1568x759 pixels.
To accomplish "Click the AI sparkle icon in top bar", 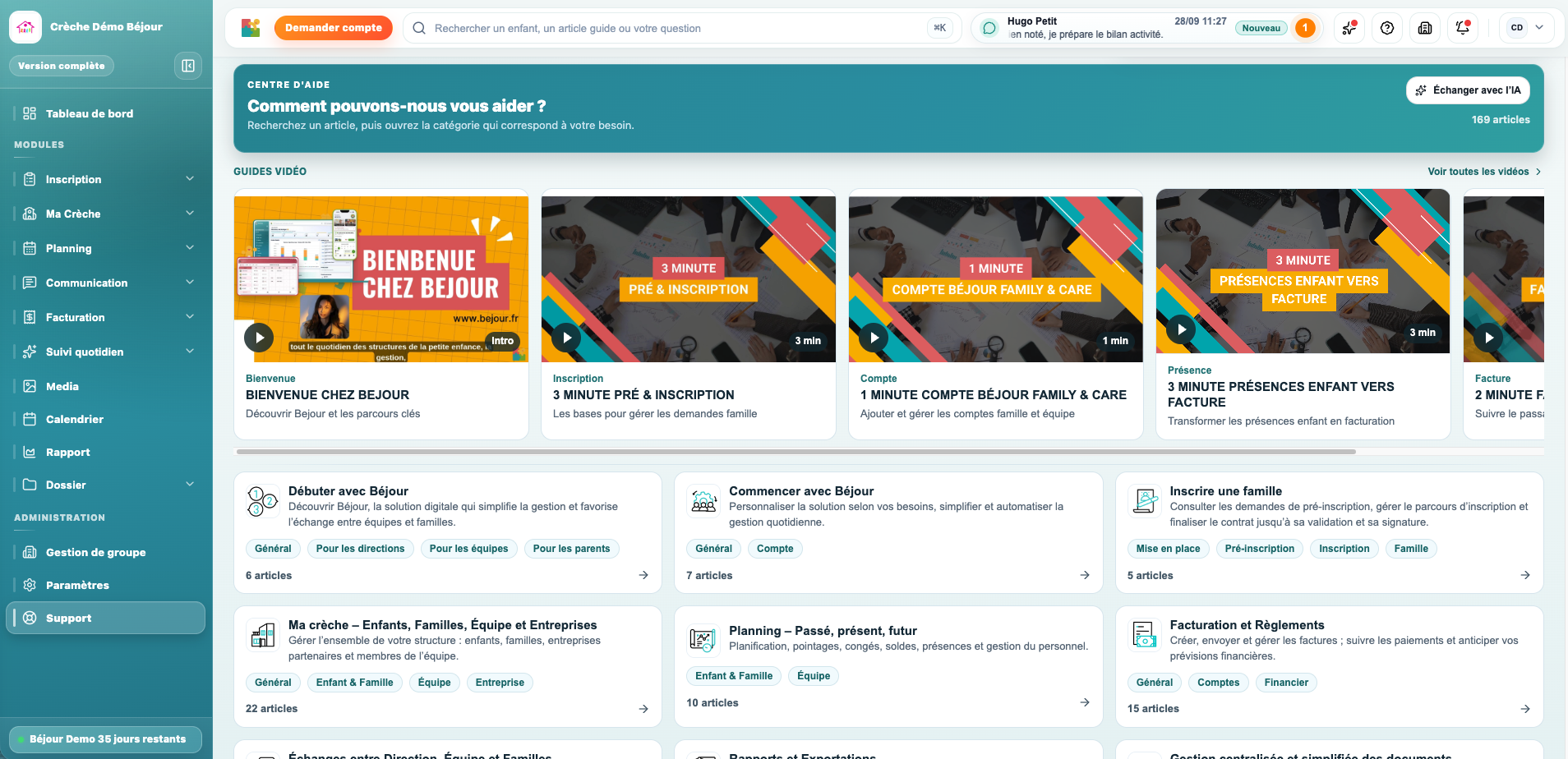I will pyautogui.click(x=1349, y=28).
